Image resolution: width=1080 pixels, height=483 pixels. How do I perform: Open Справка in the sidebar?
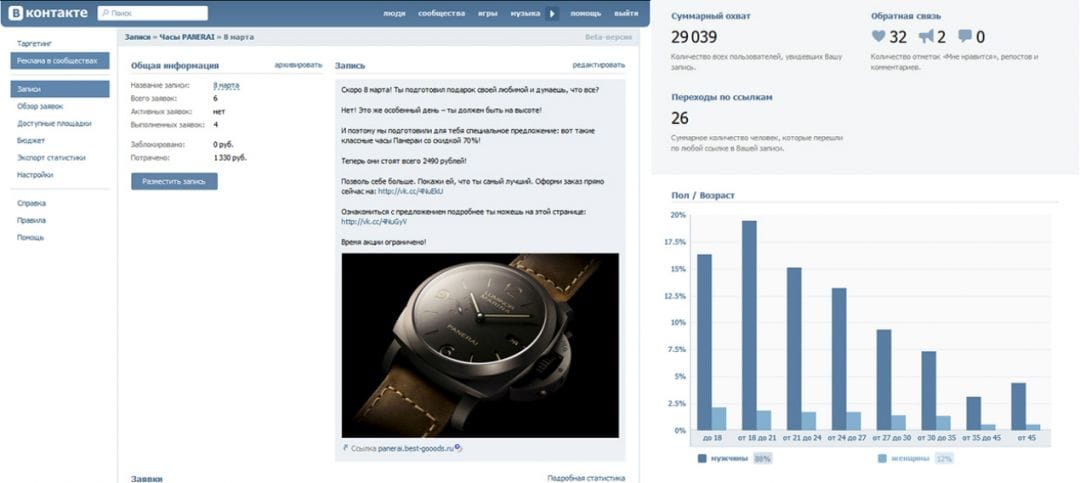(x=32, y=203)
